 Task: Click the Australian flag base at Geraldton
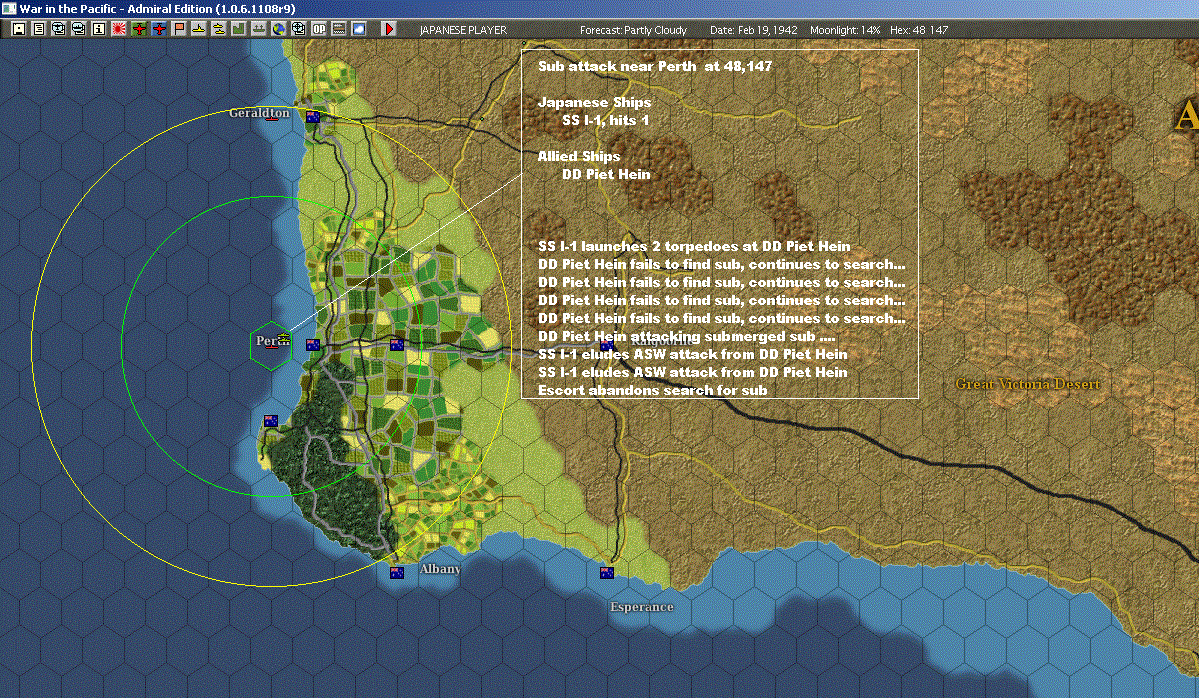pyautogui.click(x=313, y=117)
